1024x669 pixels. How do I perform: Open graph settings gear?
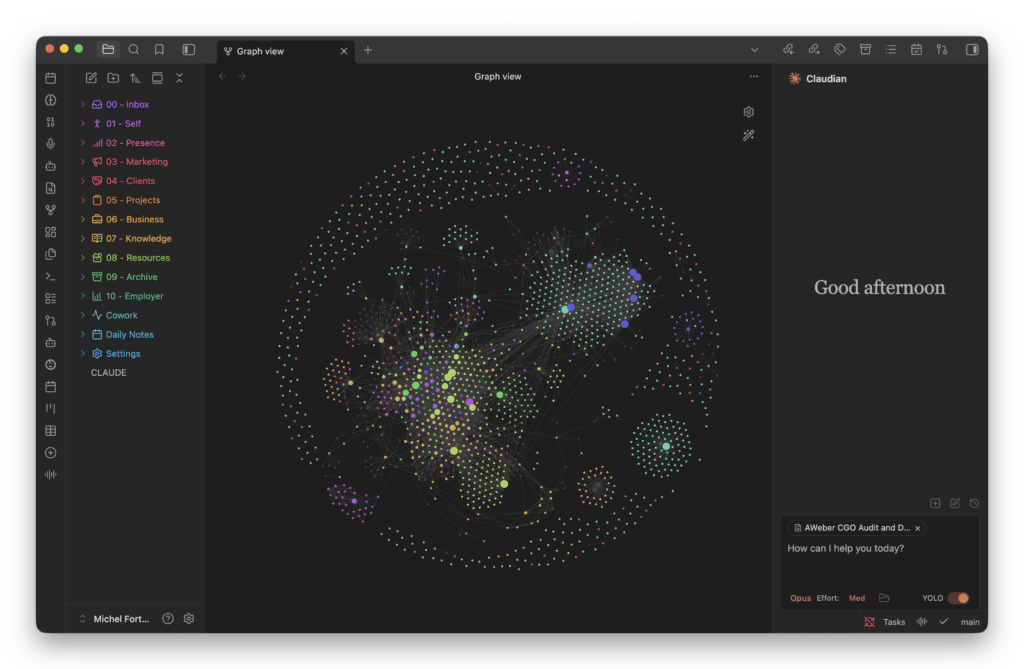pyautogui.click(x=748, y=112)
